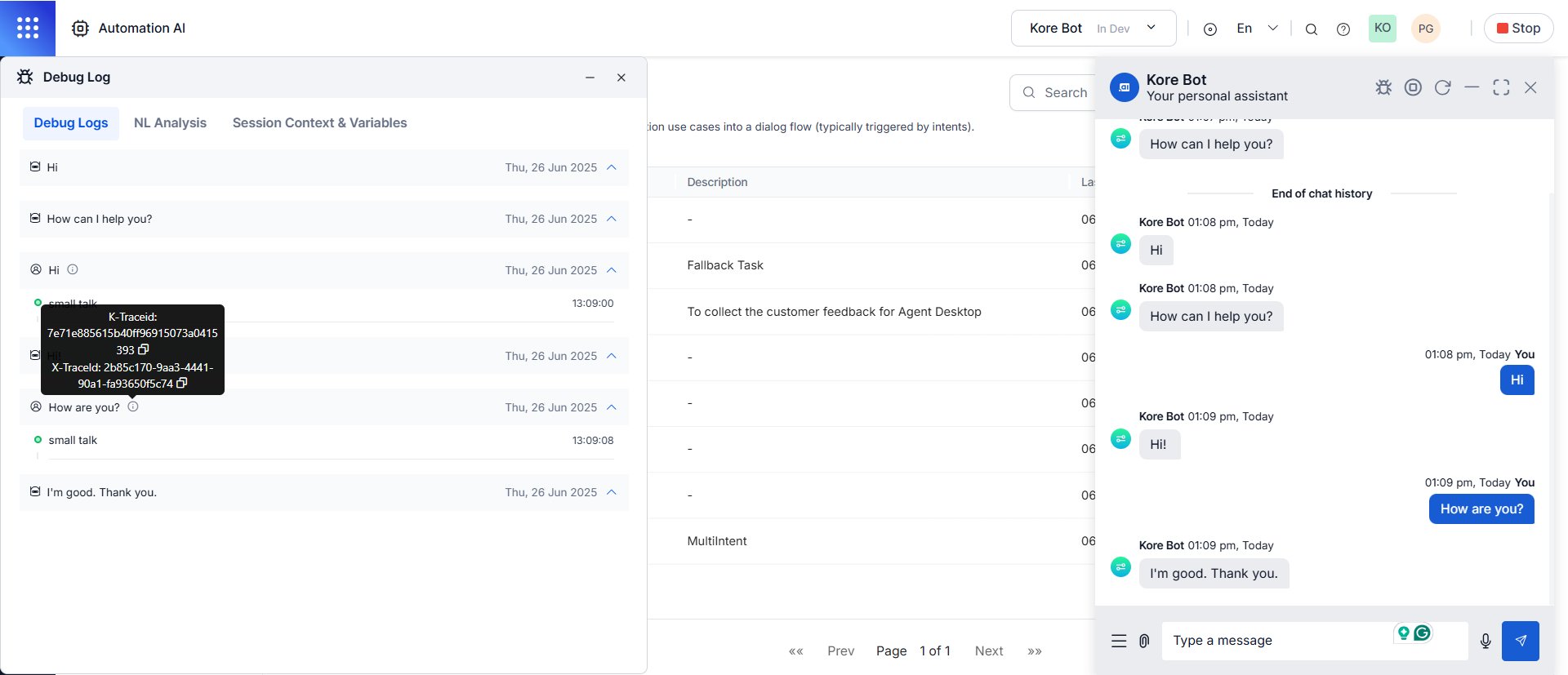The image size is (1568, 675).
Task: Send the message using paper-plane button
Action: click(x=1521, y=641)
